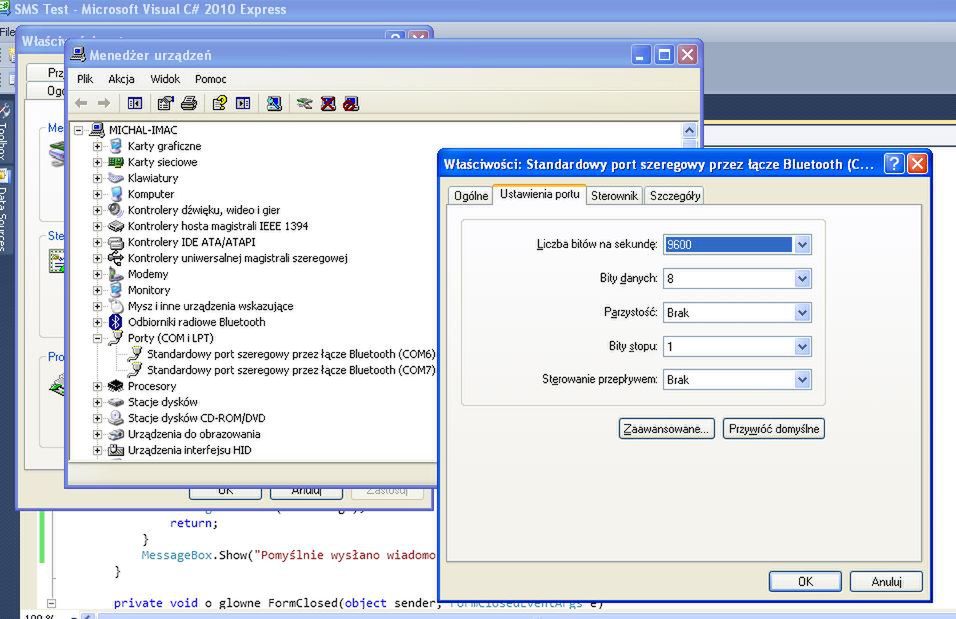
Task: Open the Parzystość dropdown
Action: [802, 313]
